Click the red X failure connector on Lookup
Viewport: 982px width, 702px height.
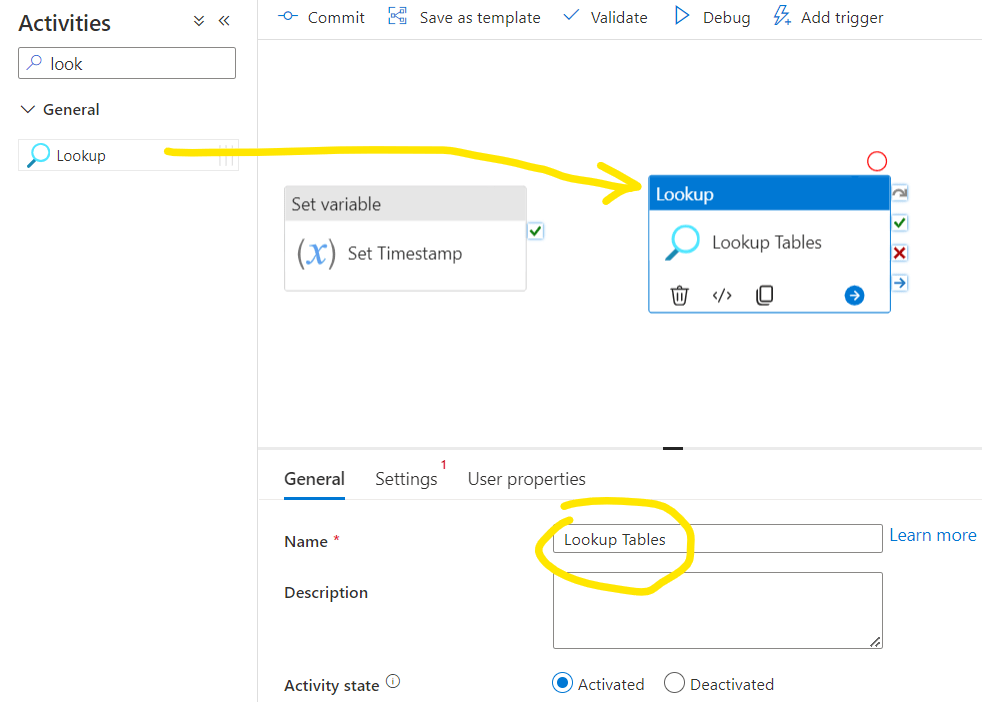(899, 253)
